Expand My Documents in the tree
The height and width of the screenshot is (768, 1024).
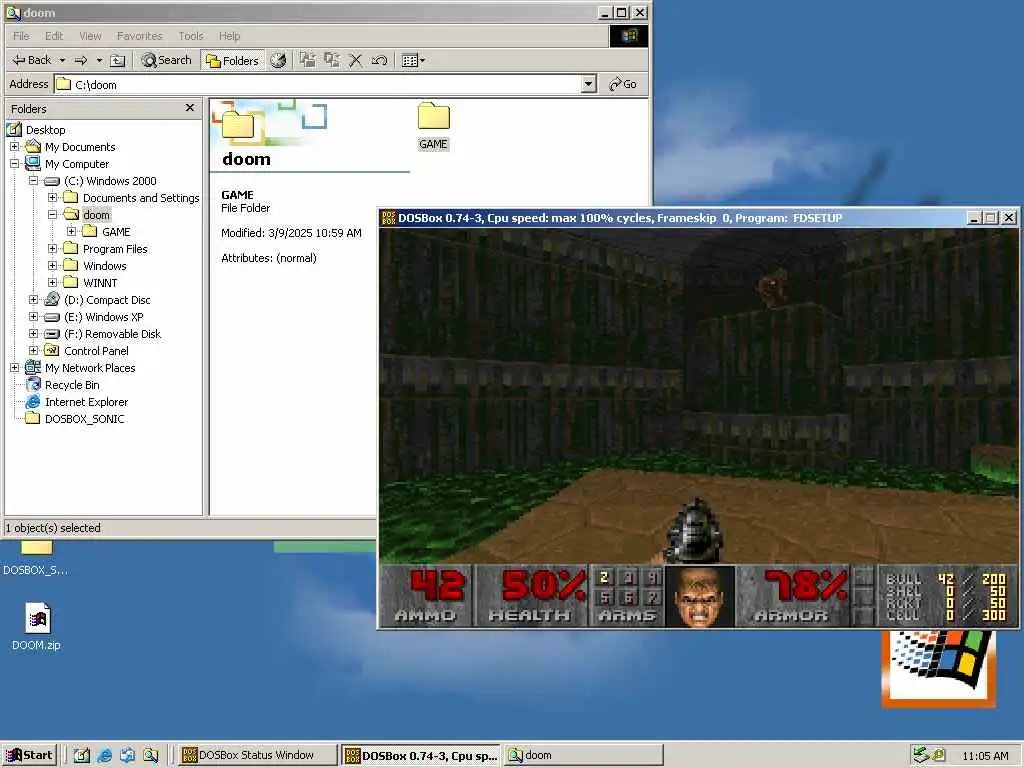tap(14, 147)
